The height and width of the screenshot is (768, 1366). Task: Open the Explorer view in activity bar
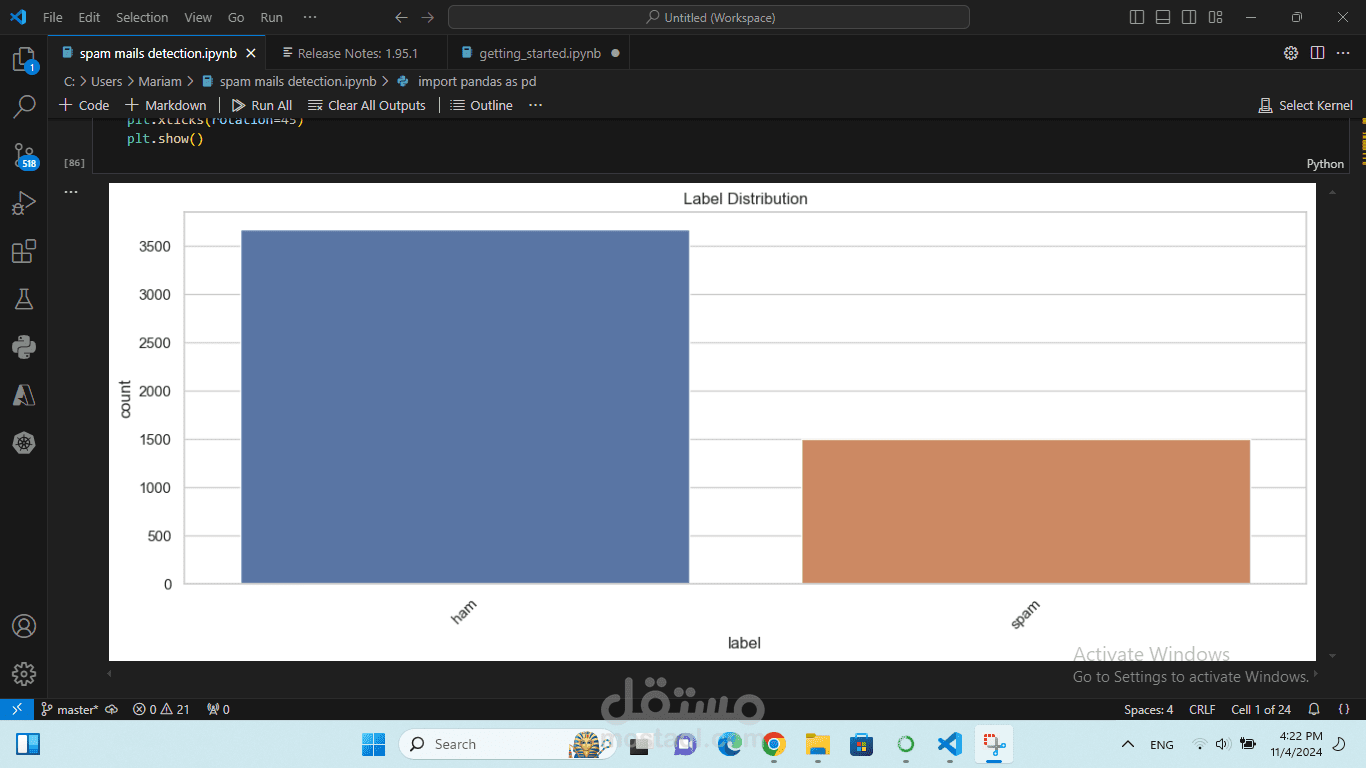pos(24,60)
